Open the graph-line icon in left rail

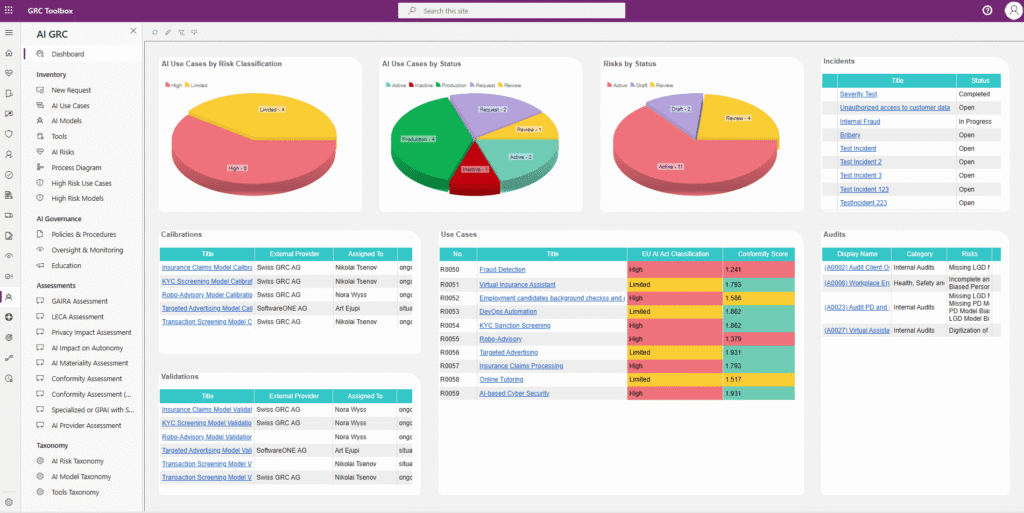click(8, 358)
